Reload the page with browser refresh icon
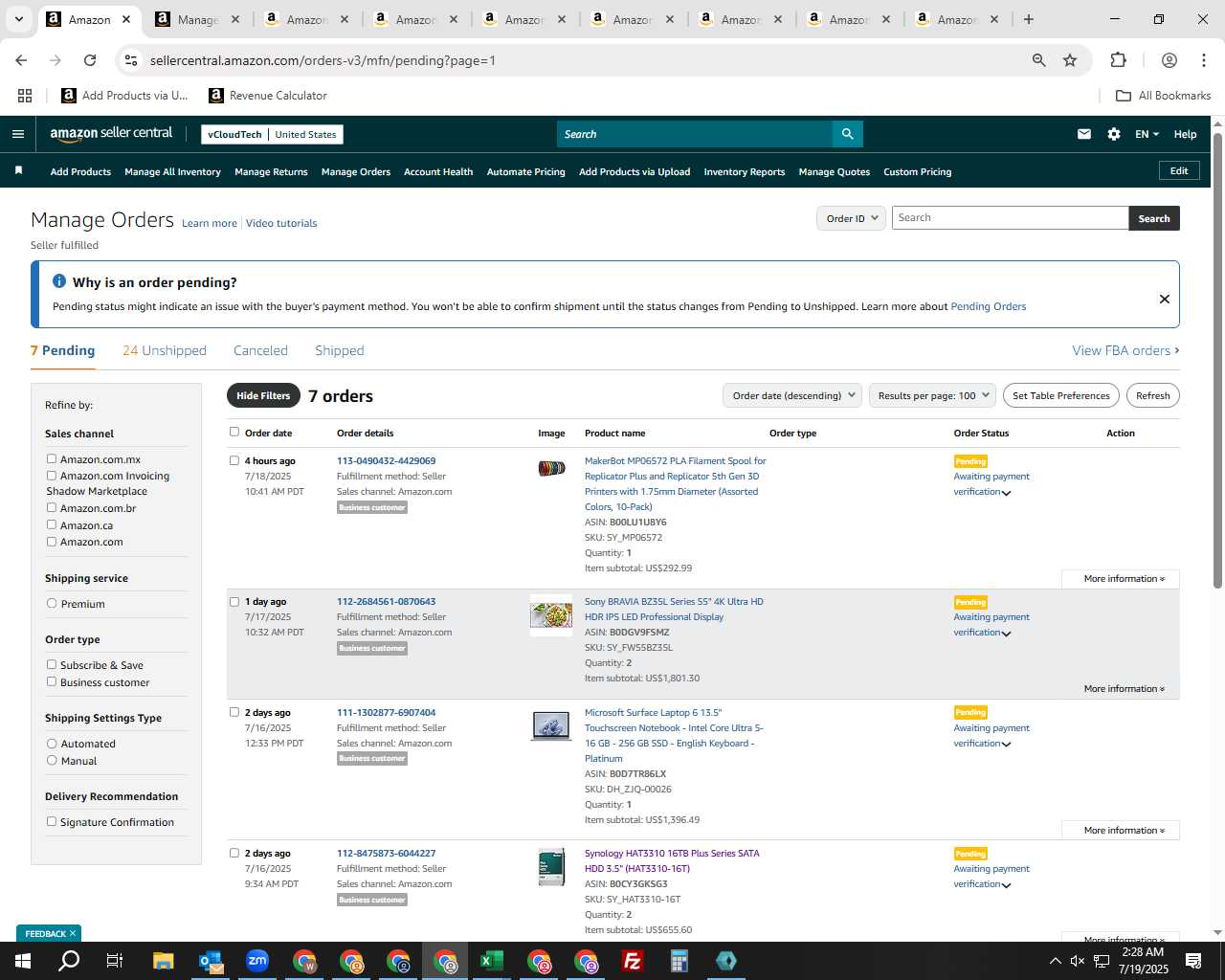The width and height of the screenshot is (1225, 980). pos(90,60)
